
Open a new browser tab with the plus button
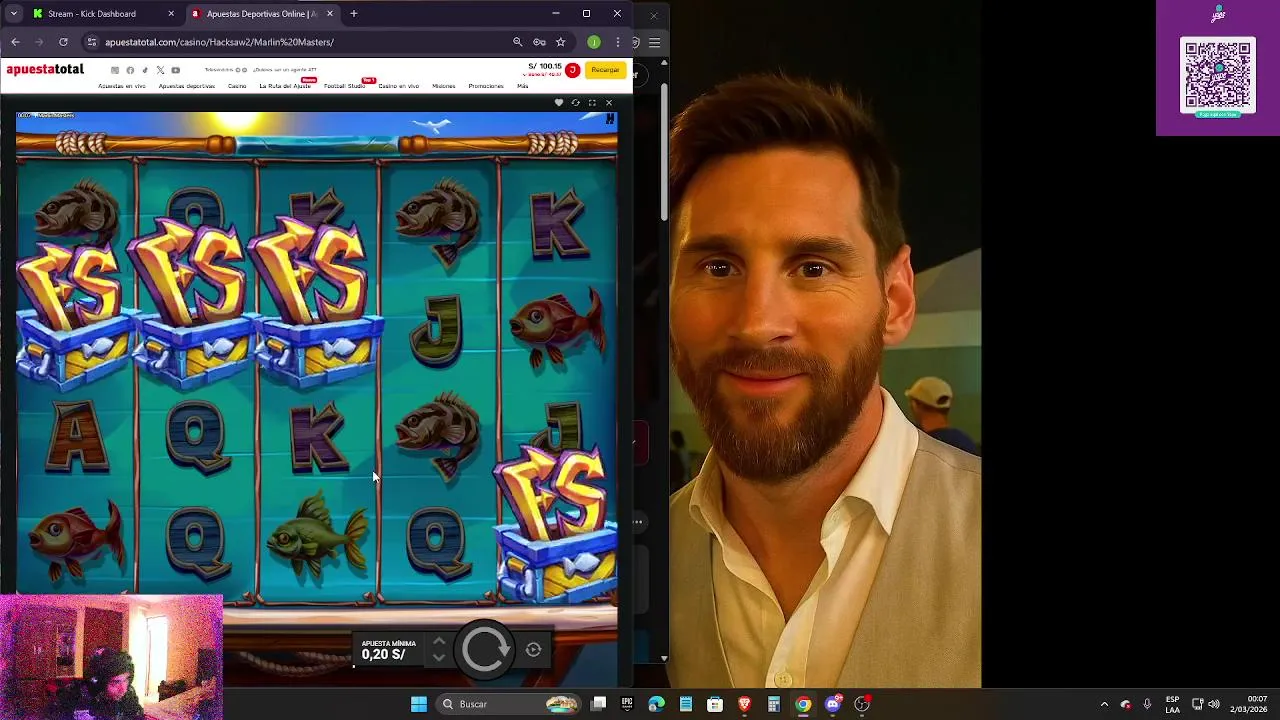353,14
